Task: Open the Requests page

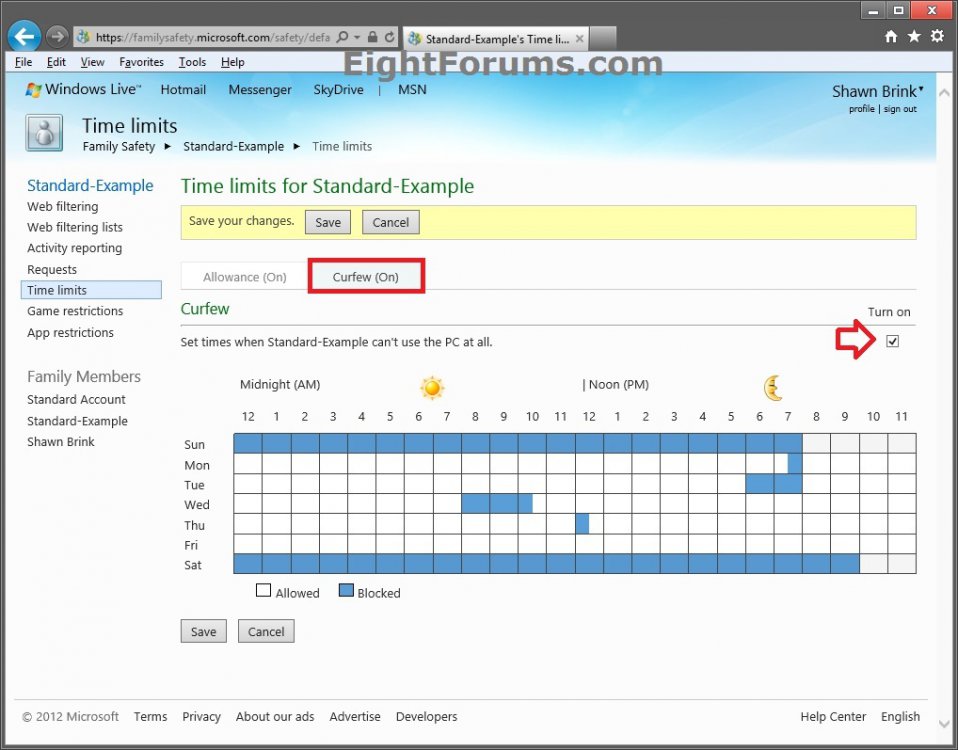Action: 52,269
